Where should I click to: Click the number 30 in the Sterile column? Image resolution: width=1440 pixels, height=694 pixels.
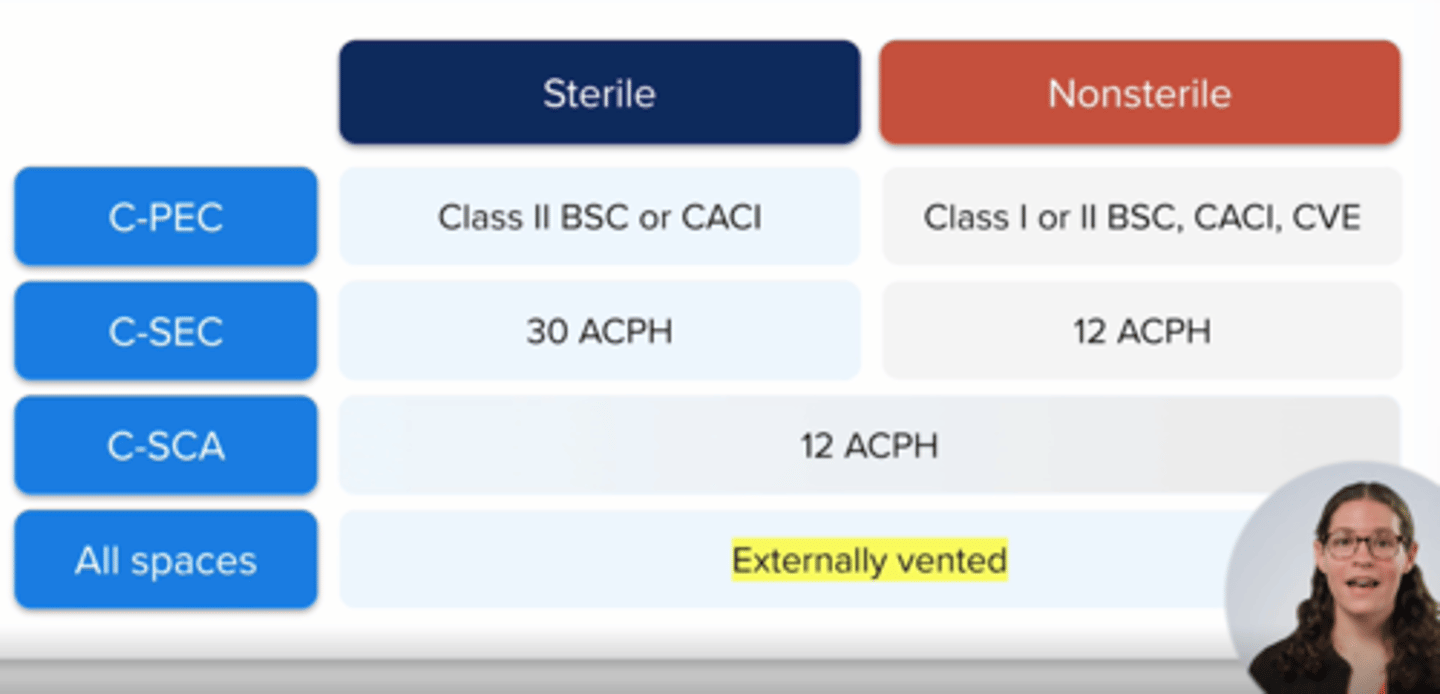(x=547, y=331)
